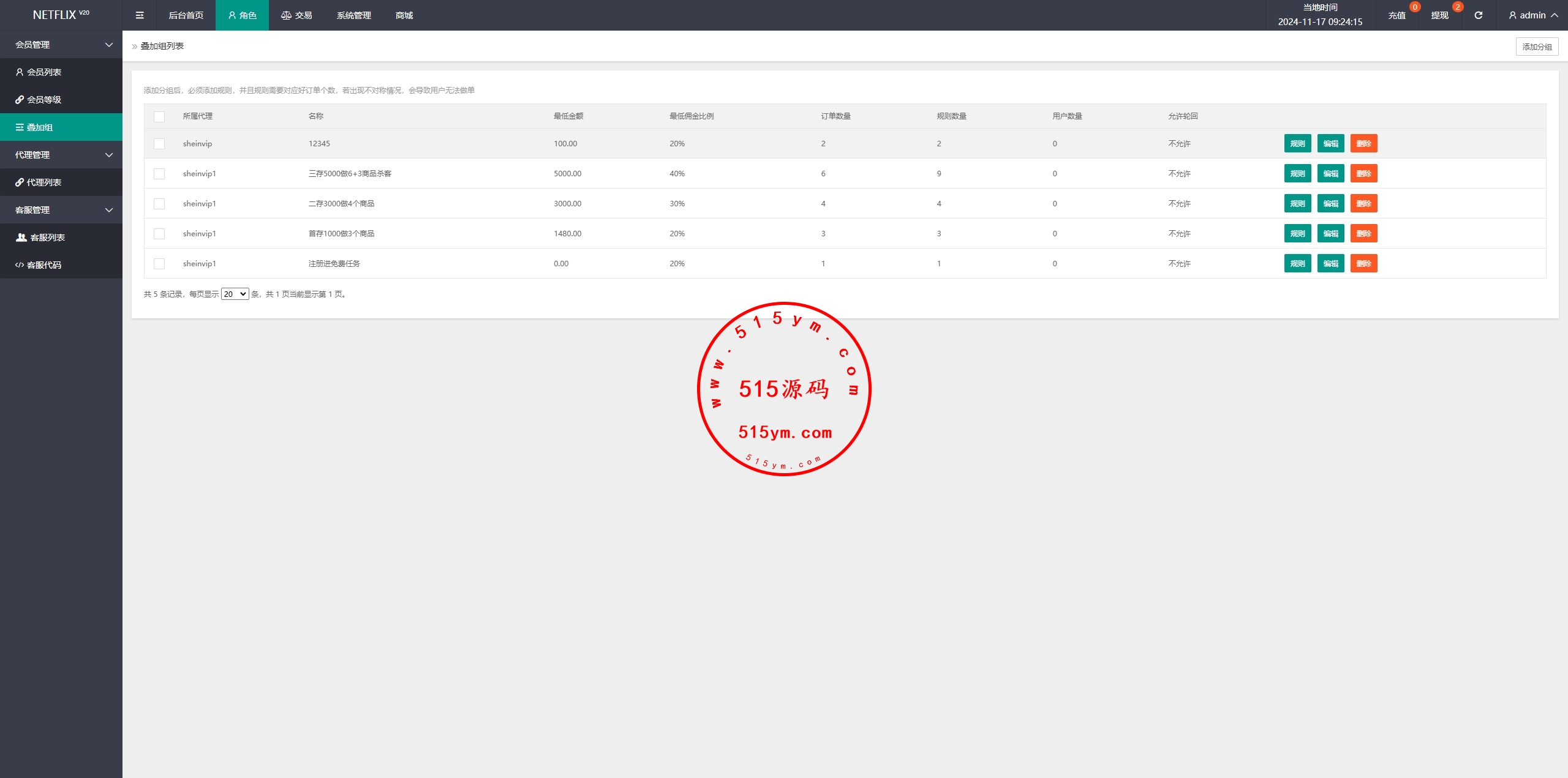Click the 添加分组 button
The height and width of the screenshot is (778, 1568).
pos(1537,47)
